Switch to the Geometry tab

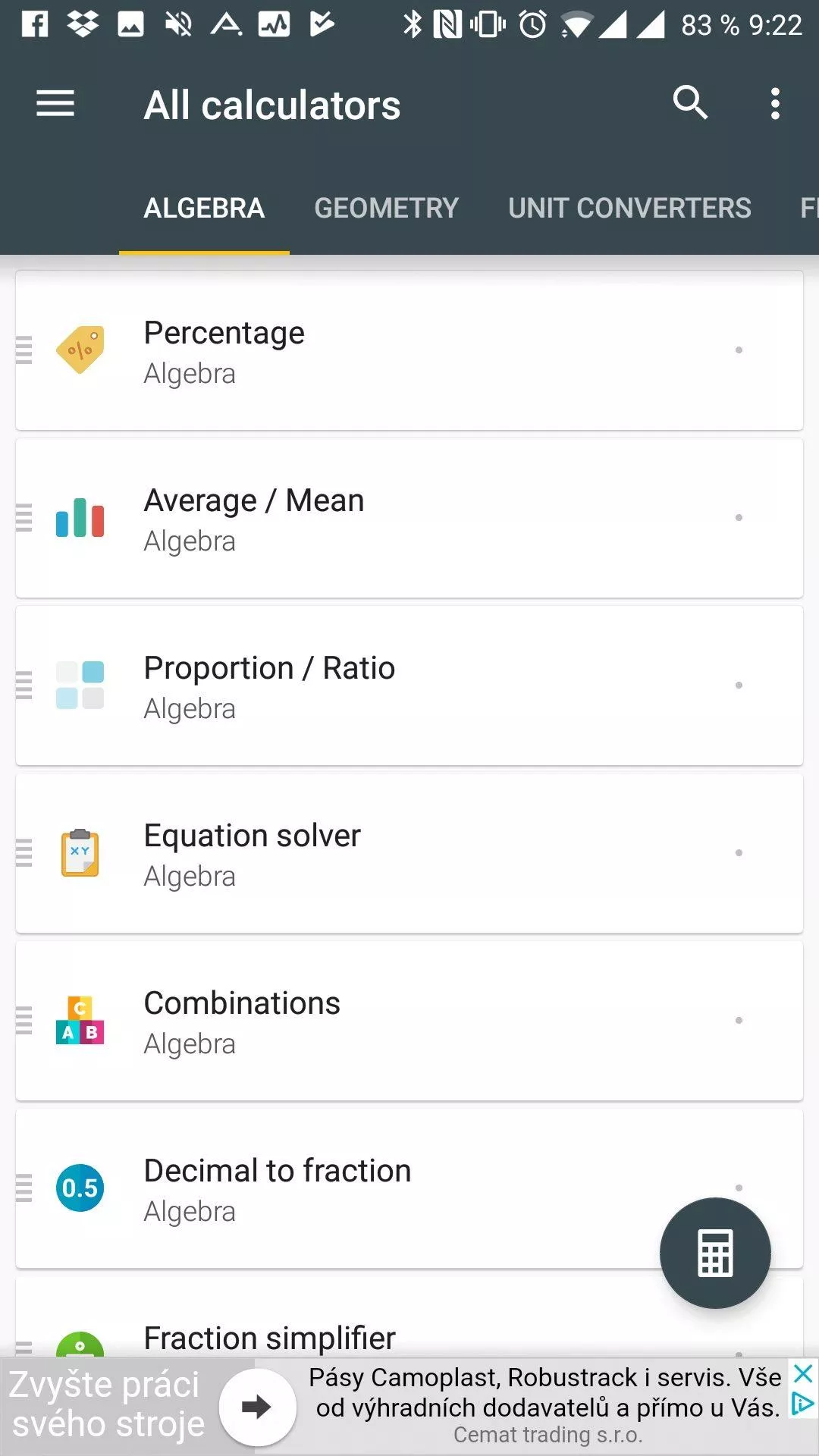[387, 208]
